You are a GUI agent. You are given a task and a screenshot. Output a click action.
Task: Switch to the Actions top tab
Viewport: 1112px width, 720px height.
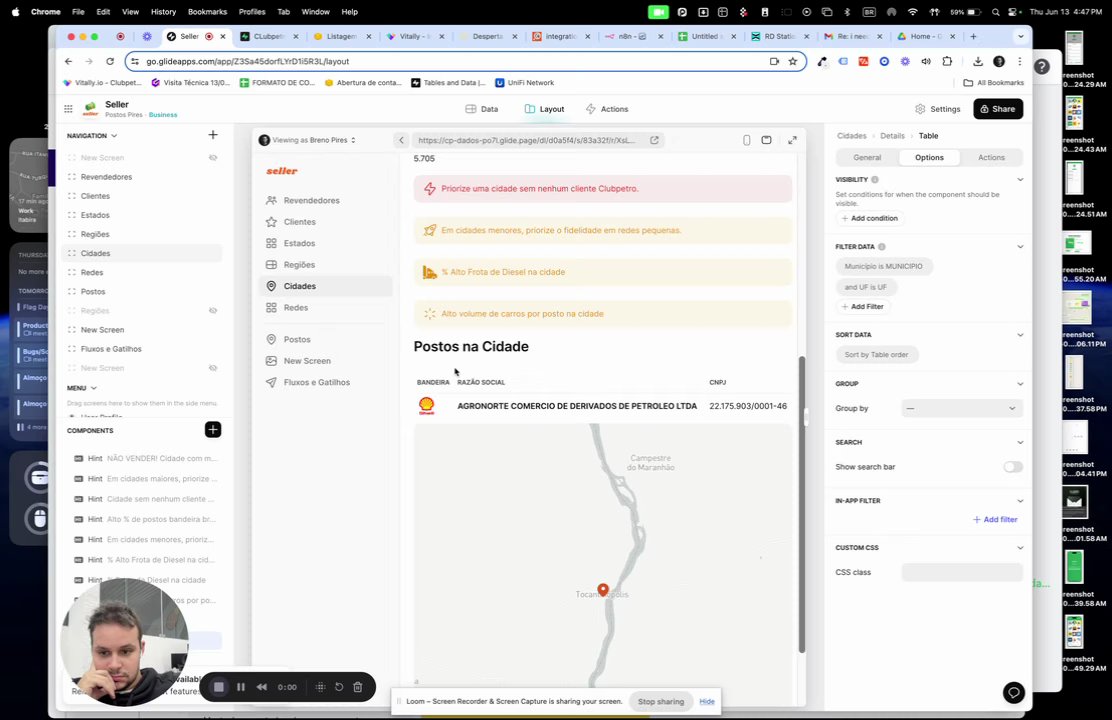pyautogui.click(x=607, y=109)
